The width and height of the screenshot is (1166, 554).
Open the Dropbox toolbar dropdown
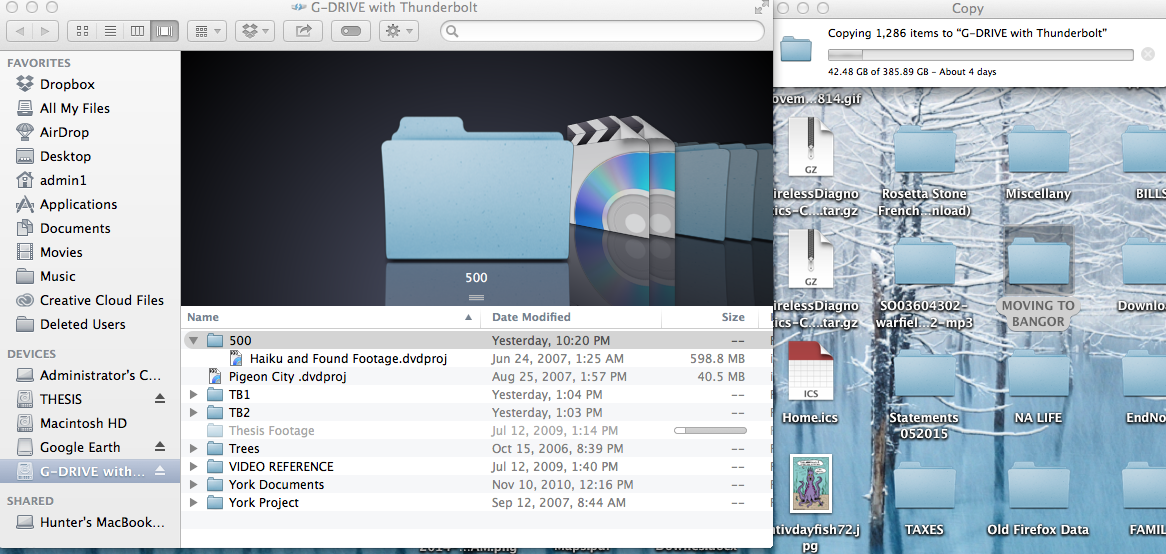[254, 31]
